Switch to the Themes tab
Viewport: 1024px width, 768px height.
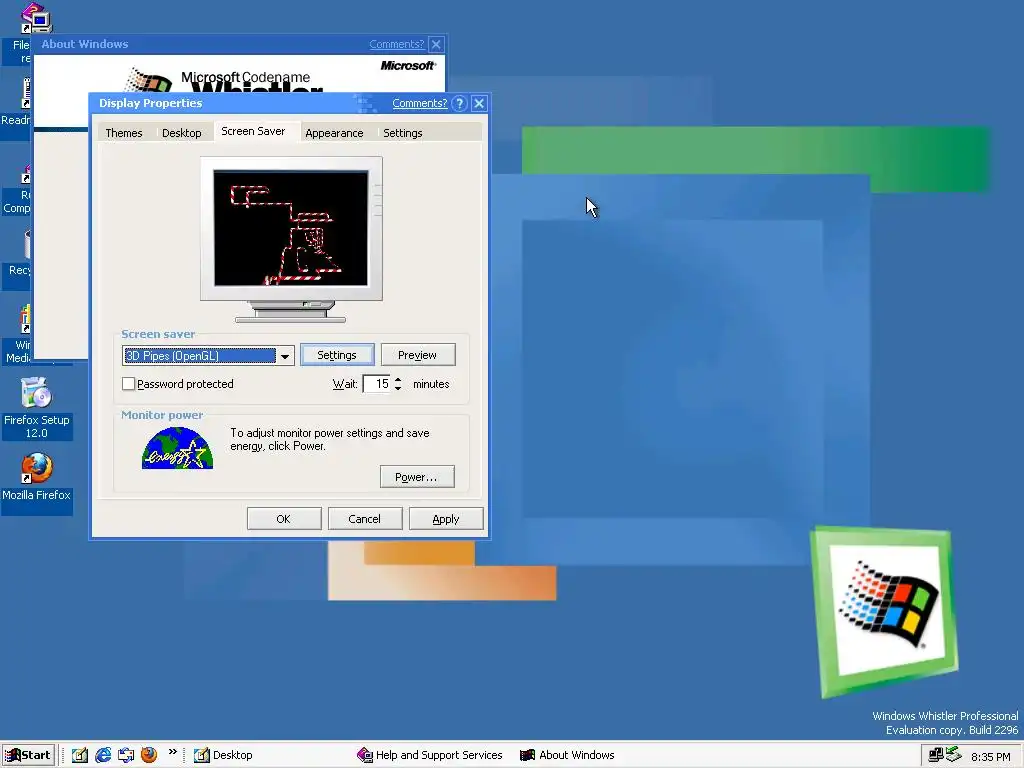[123, 133]
